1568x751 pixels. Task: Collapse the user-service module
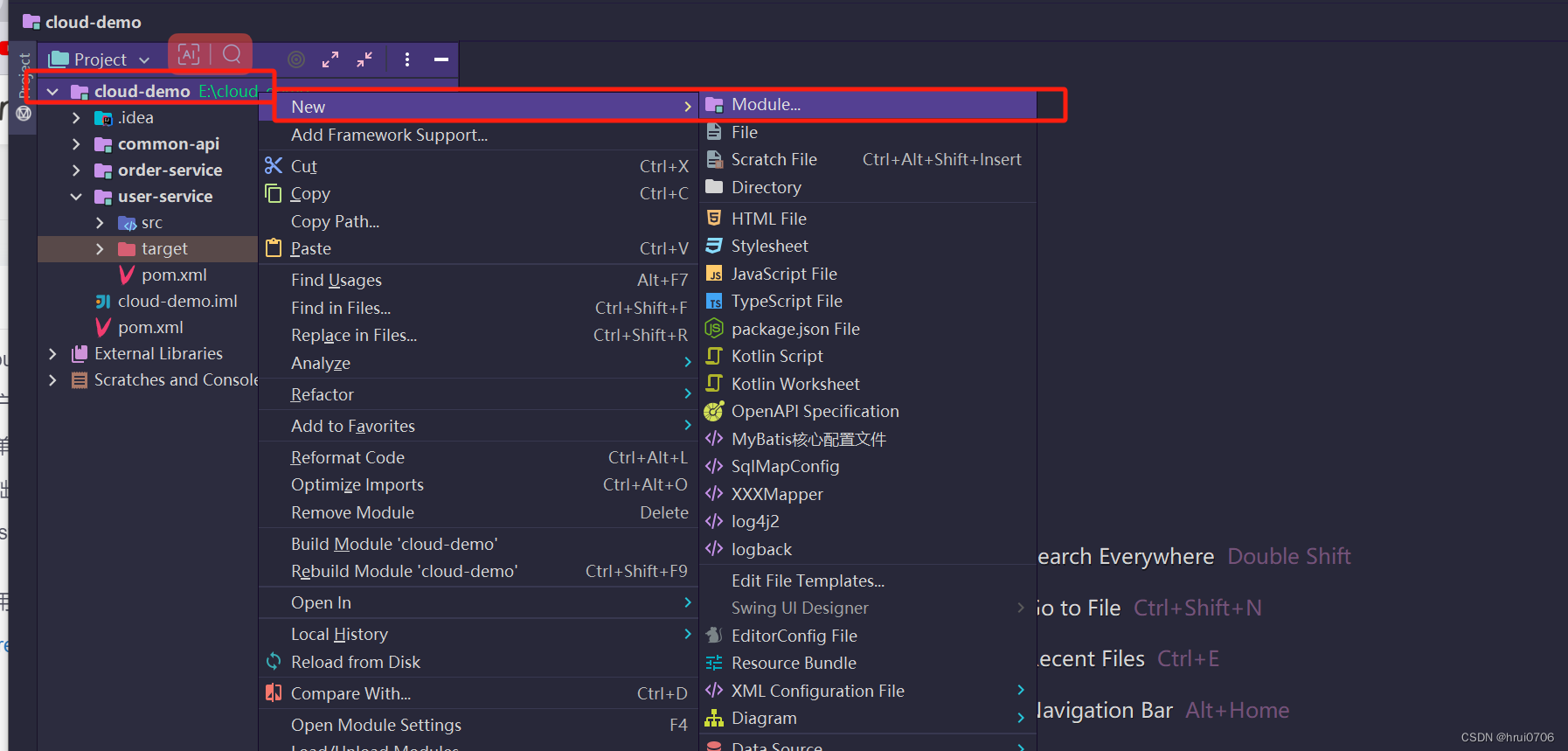pos(76,196)
